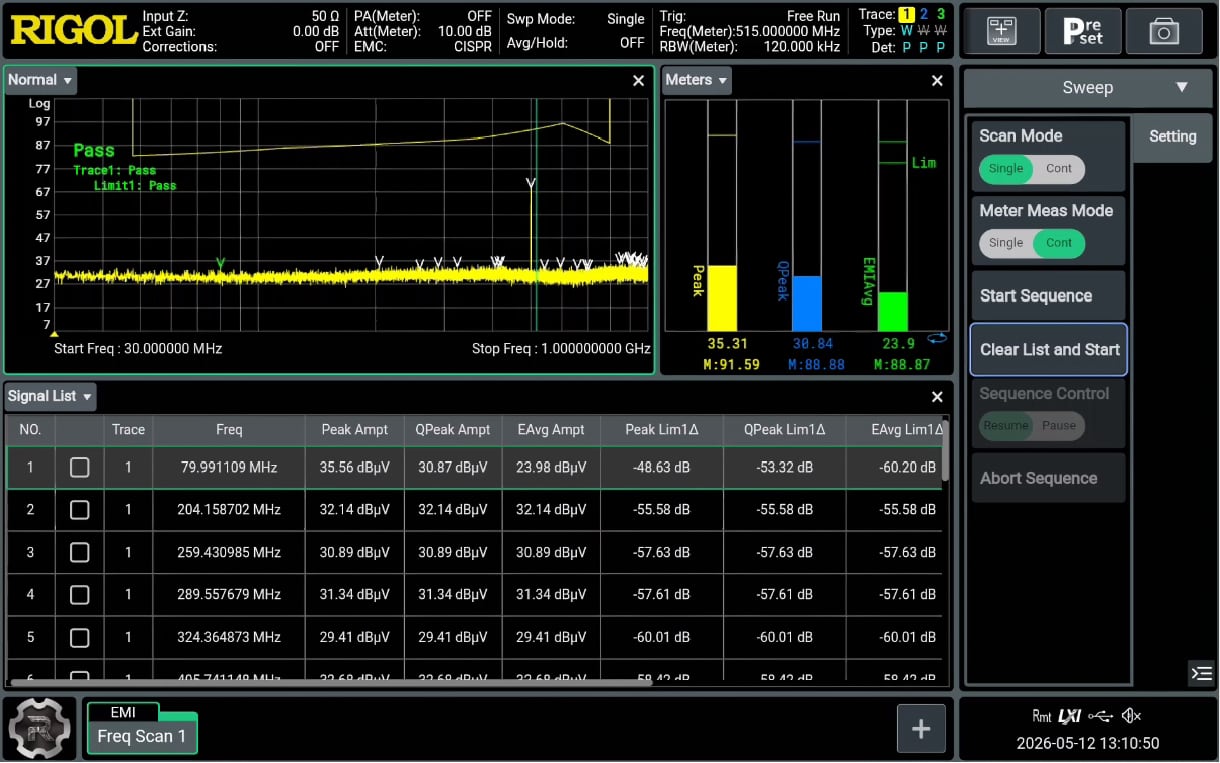
Task: Check the box for signal 259.430985 MHz
Action: tap(80, 552)
